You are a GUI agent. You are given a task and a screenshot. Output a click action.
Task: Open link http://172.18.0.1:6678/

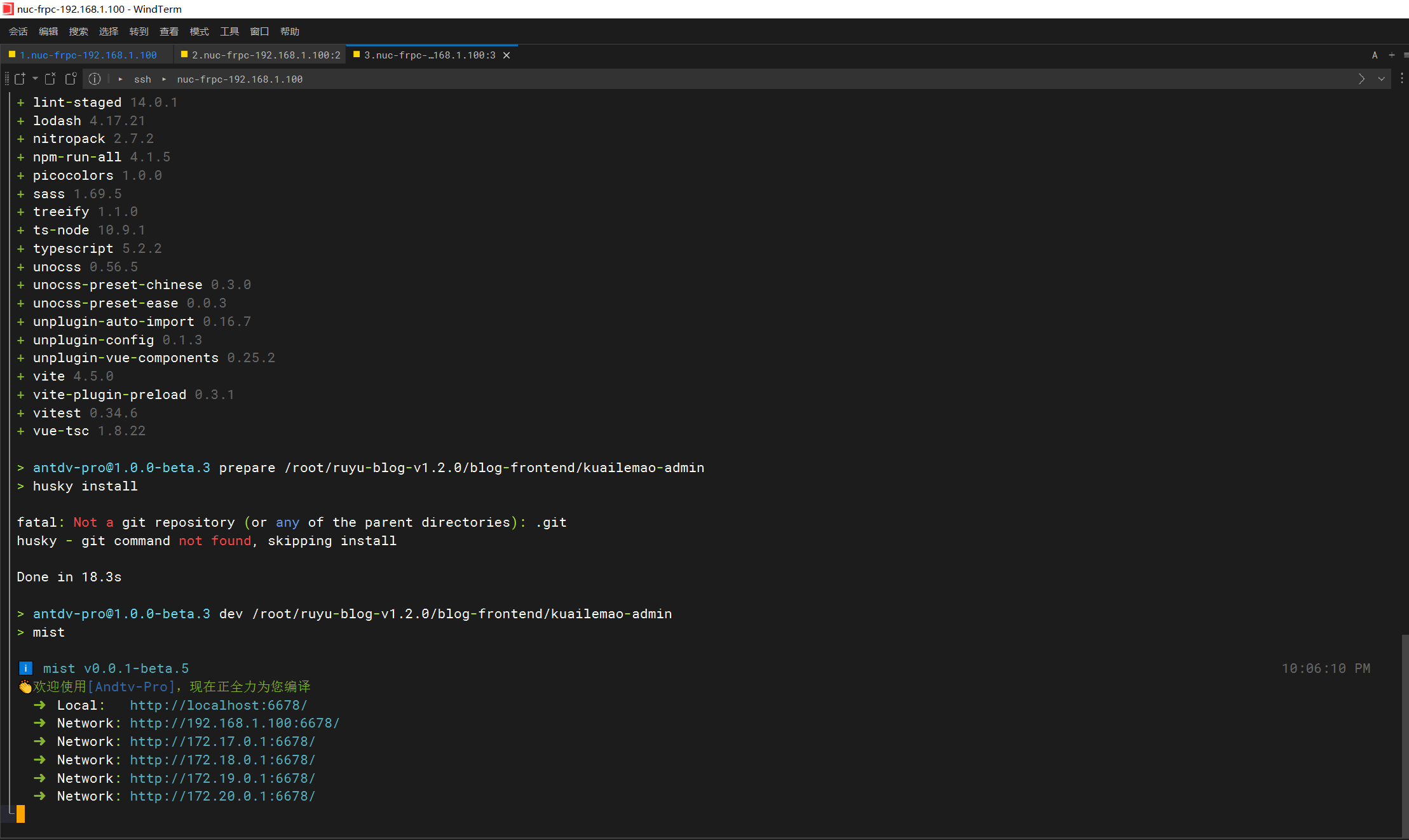pos(222,760)
